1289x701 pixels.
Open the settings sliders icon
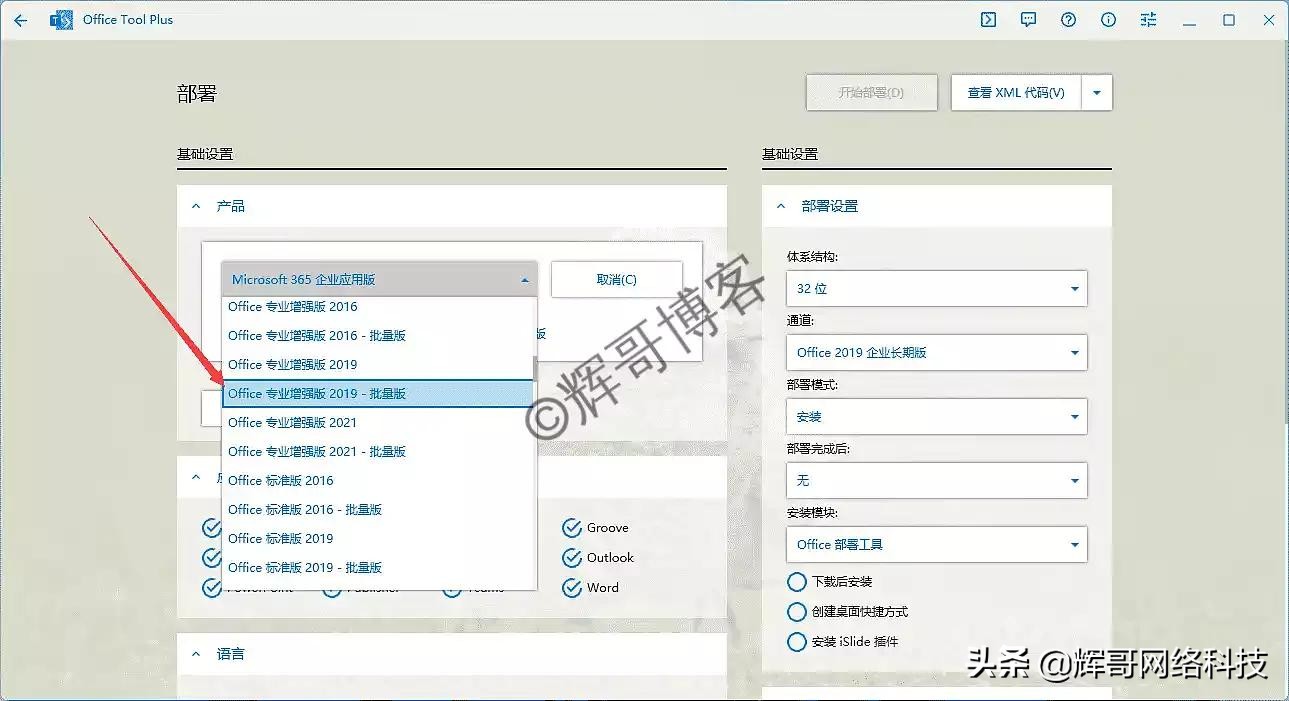point(1148,19)
